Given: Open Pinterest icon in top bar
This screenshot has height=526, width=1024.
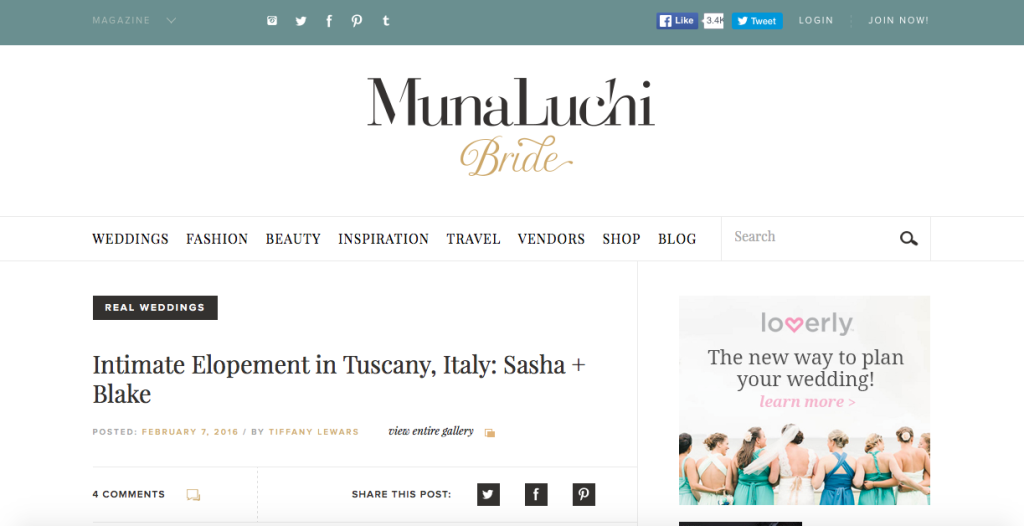Looking at the screenshot, I should pos(357,21).
